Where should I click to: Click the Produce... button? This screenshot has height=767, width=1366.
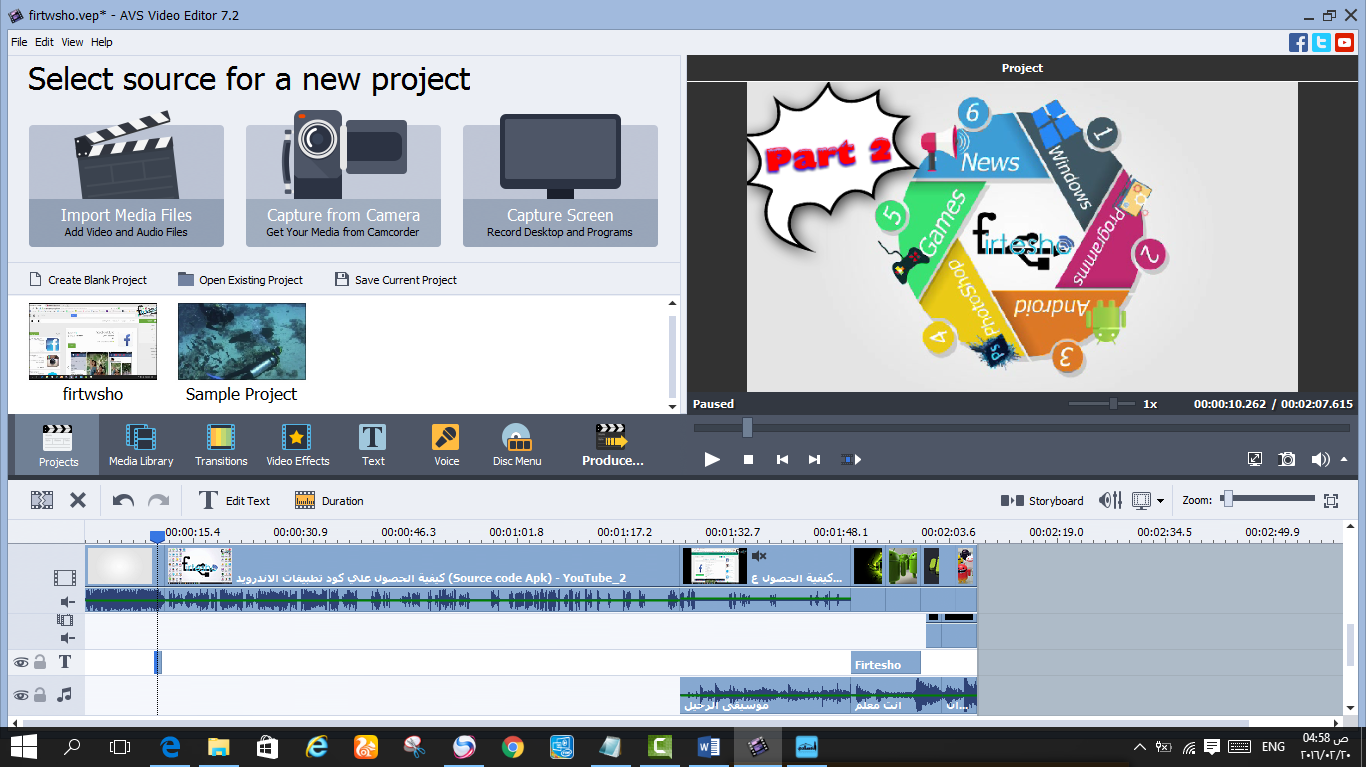613,445
